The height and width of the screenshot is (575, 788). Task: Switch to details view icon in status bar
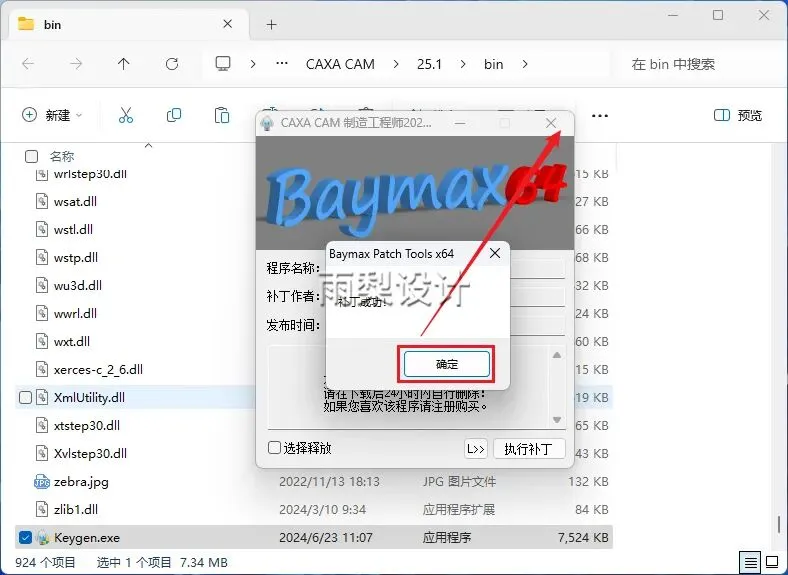pos(750,562)
